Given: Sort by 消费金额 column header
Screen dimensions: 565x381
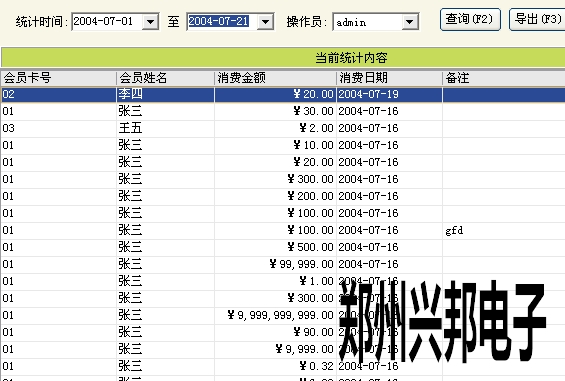Looking at the screenshot, I should (275, 78).
